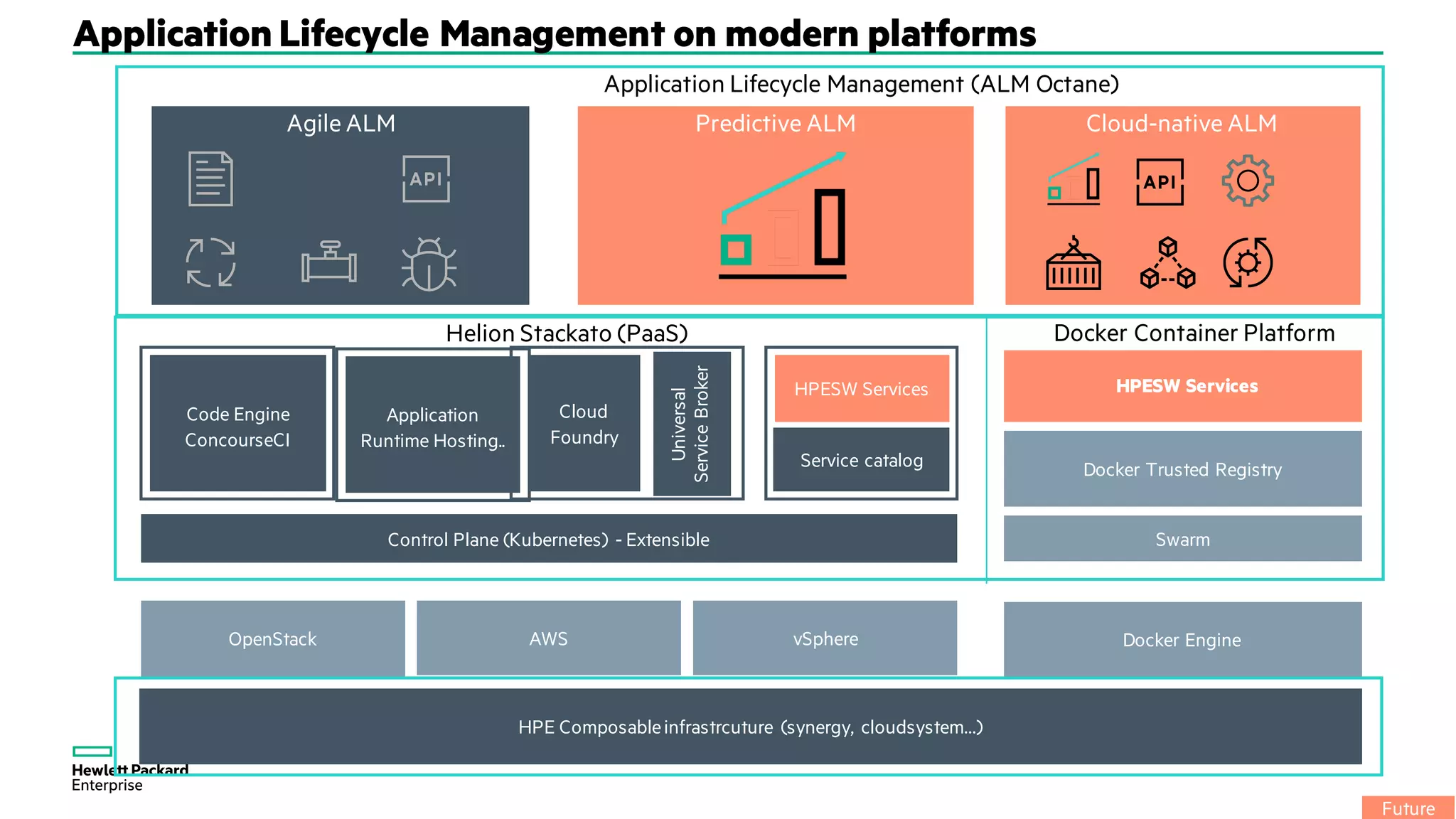
Task: Click the pipeline valve icon
Action: tap(328, 262)
